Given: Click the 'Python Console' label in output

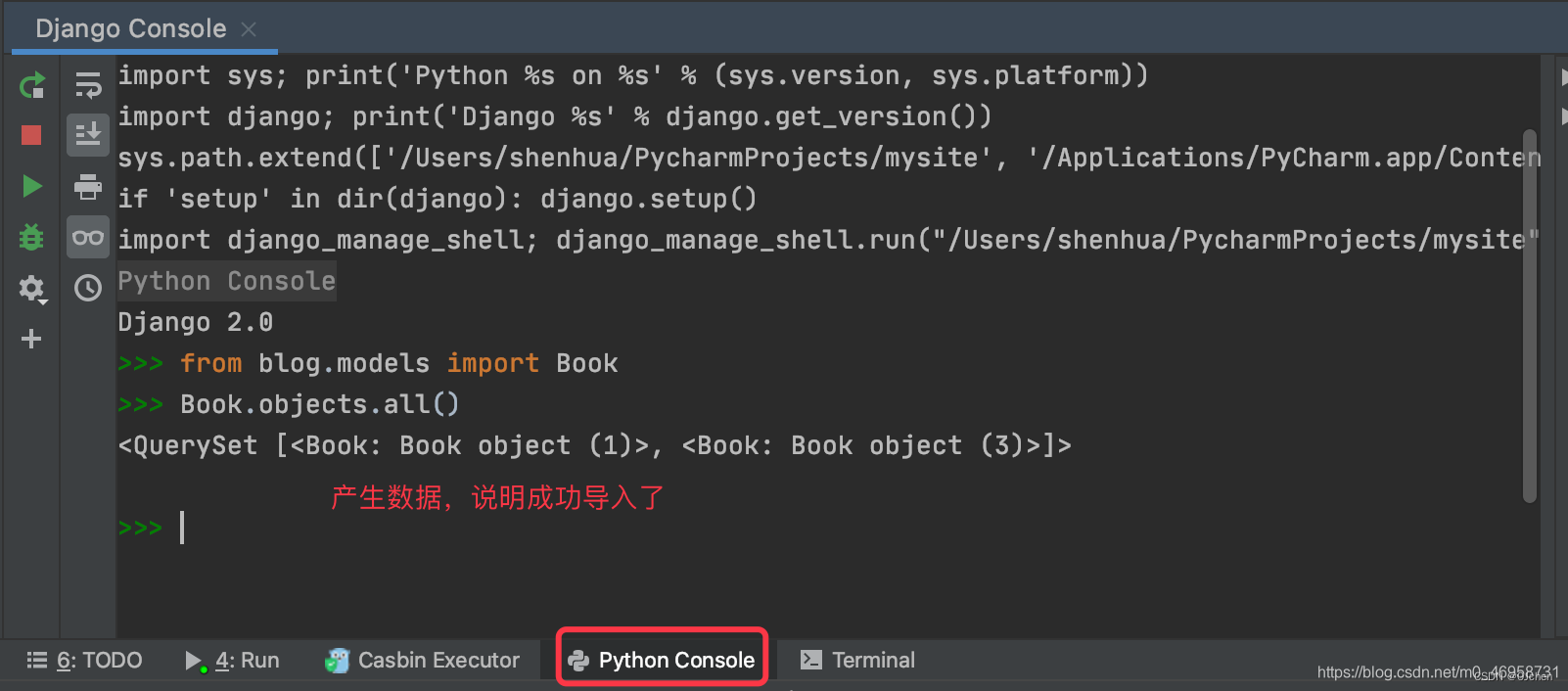Looking at the screenshot, I should point(227,281).
